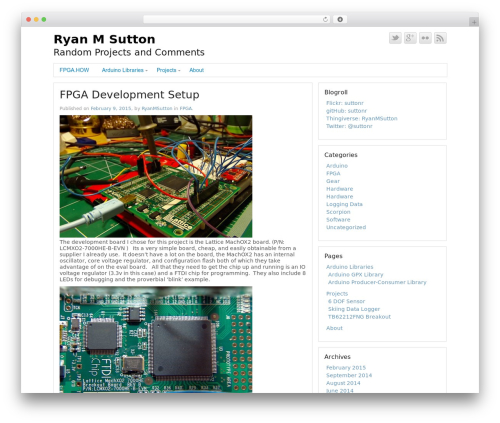Open the RSS feed icon
This screenshot has height=423, width=500.
[x=440, y=38]
